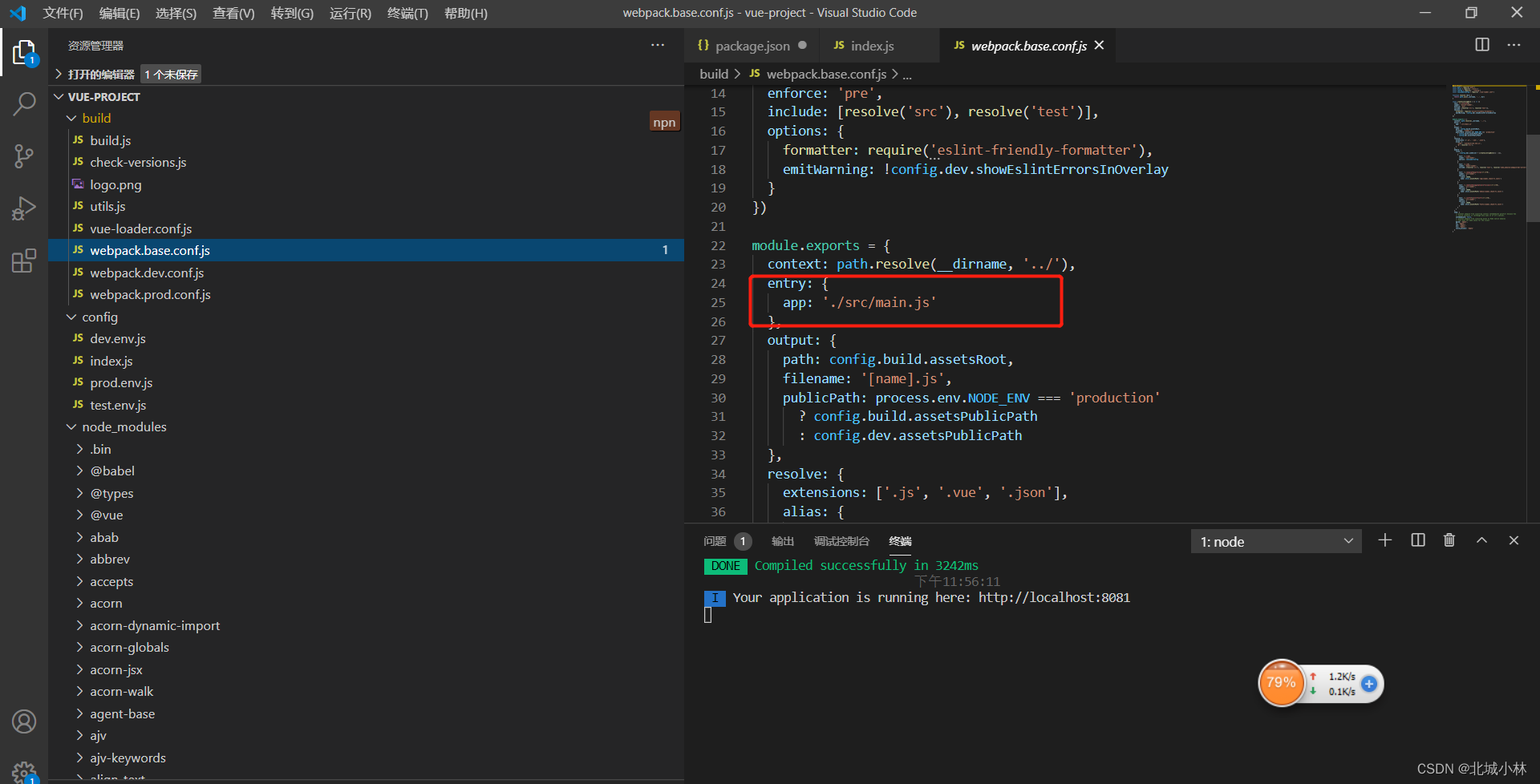Collapse the config folder
Viewport: 1540px width, 784px height.
coord(71,317)
